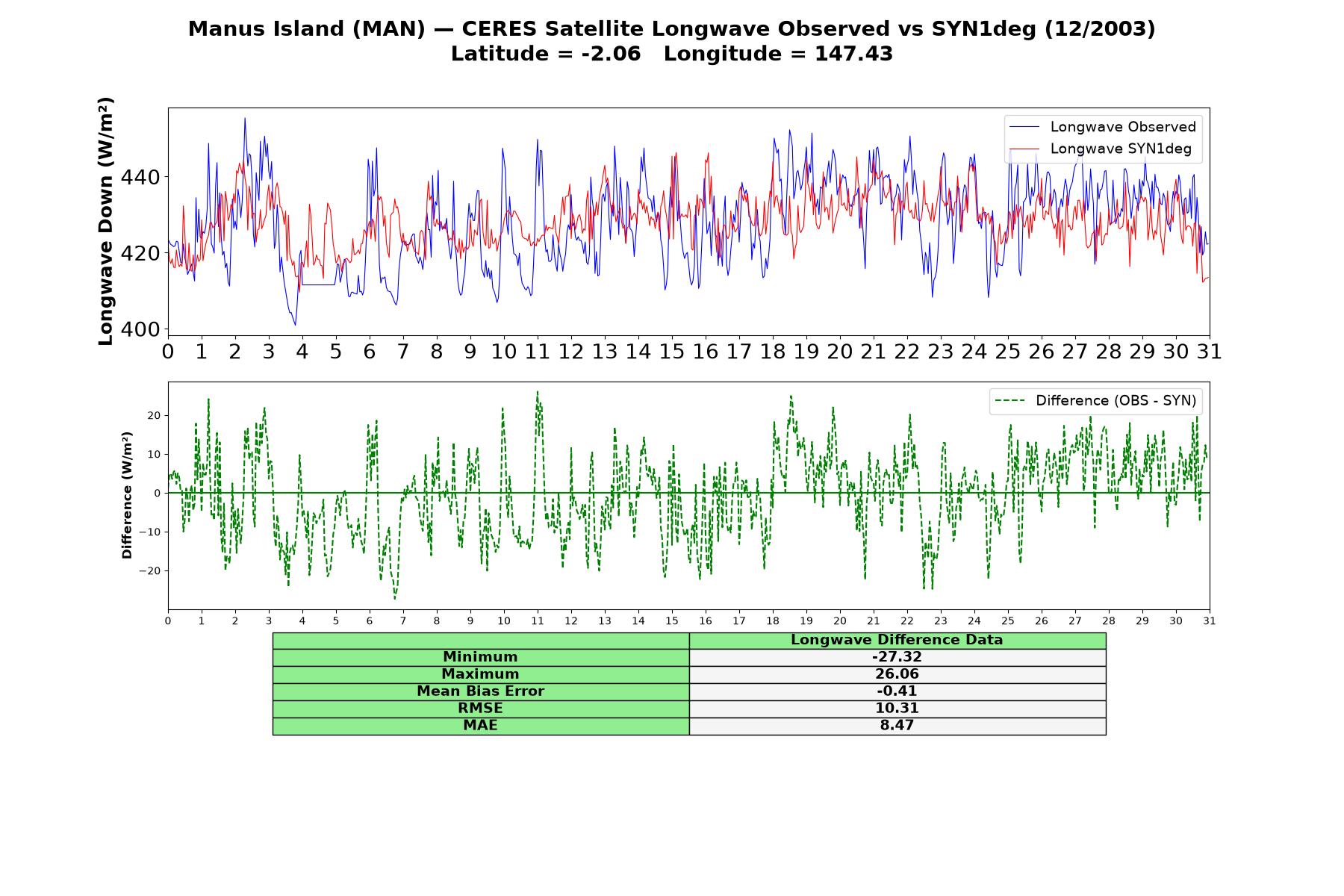The height and width of the screenshot is (896, 1344).
Task: Click the Longwave Down (W/m²) axis label
Action: pos(106,221)
